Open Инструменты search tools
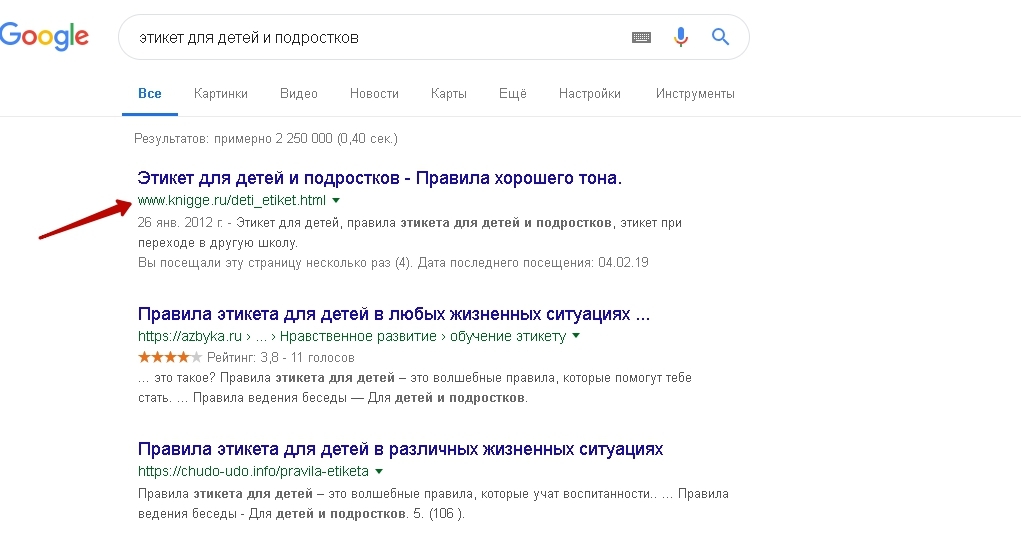Screen dimensions: 1021x549 (x=695, y=93)
